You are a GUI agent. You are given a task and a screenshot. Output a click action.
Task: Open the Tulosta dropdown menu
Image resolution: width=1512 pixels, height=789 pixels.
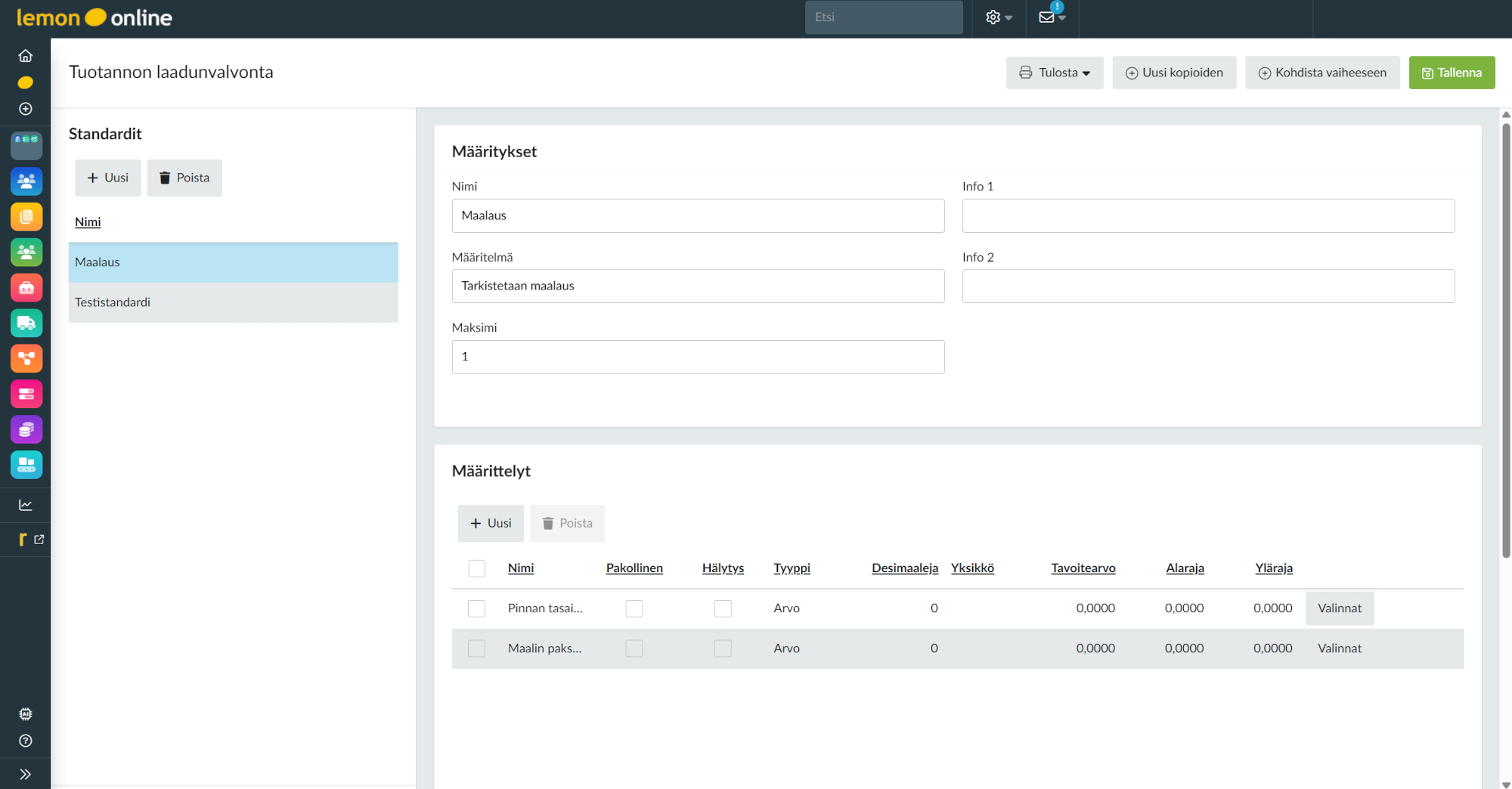tap(1055, 73)
